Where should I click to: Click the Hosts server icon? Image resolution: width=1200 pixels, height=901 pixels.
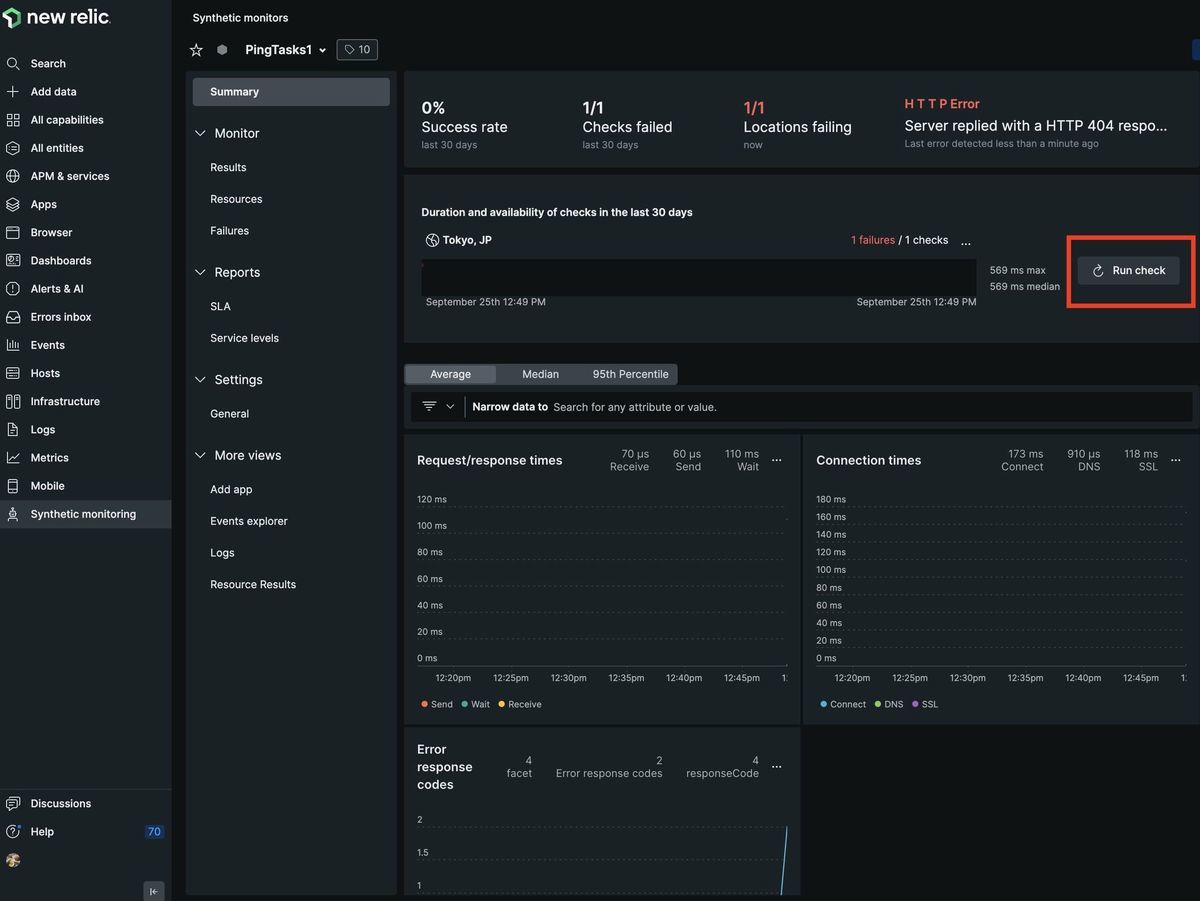(13, 373)
